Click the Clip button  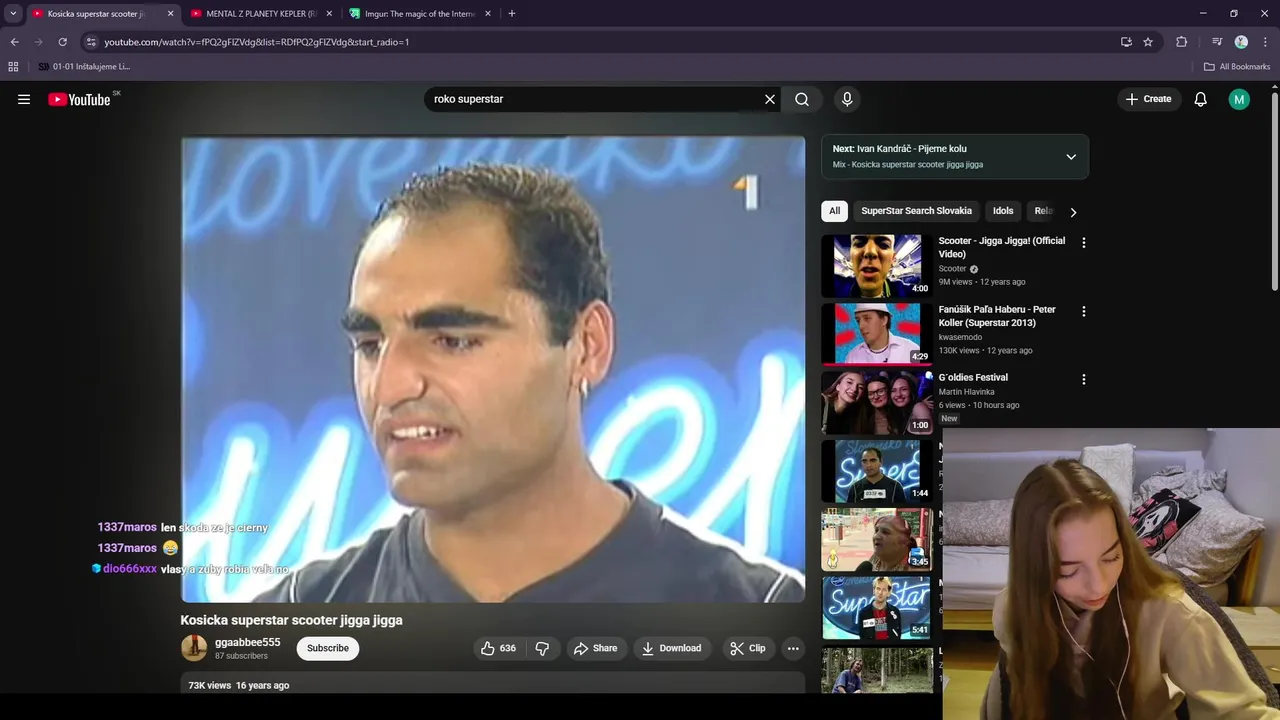pyautogui.click(x=748, y=648)
